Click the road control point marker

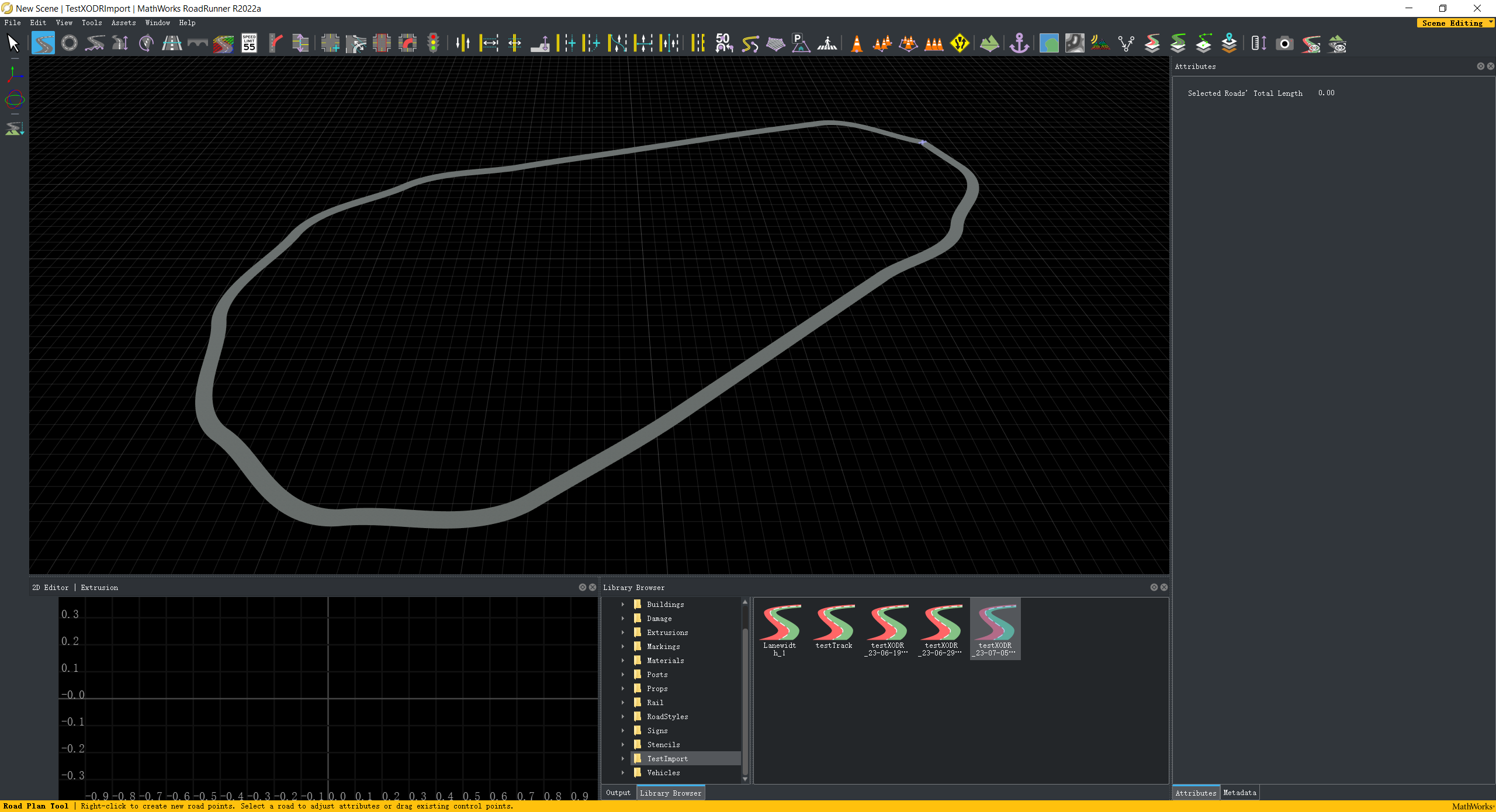[x=922, y=142]
